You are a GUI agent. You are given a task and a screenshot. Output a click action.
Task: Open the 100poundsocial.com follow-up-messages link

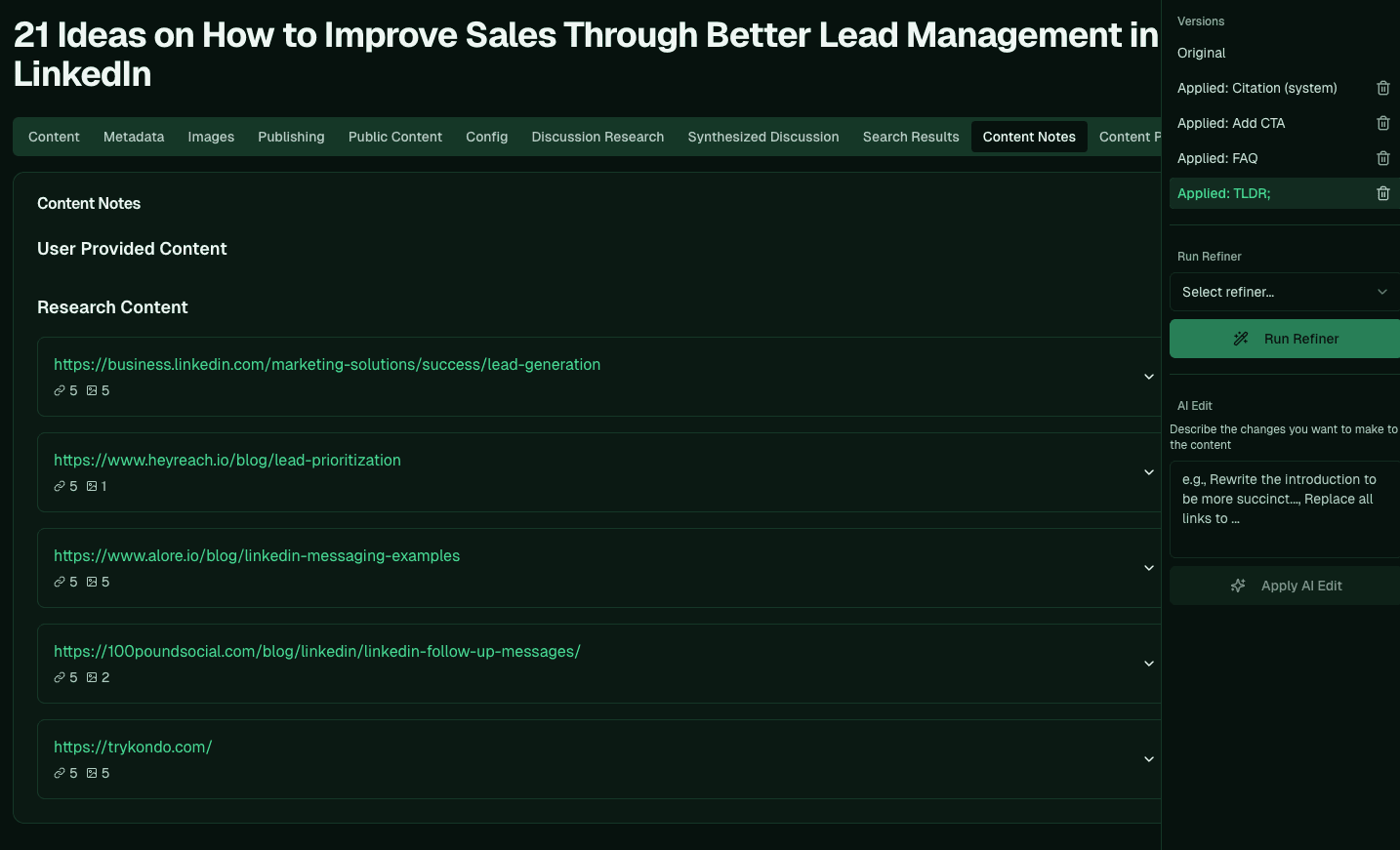[317, 651]
